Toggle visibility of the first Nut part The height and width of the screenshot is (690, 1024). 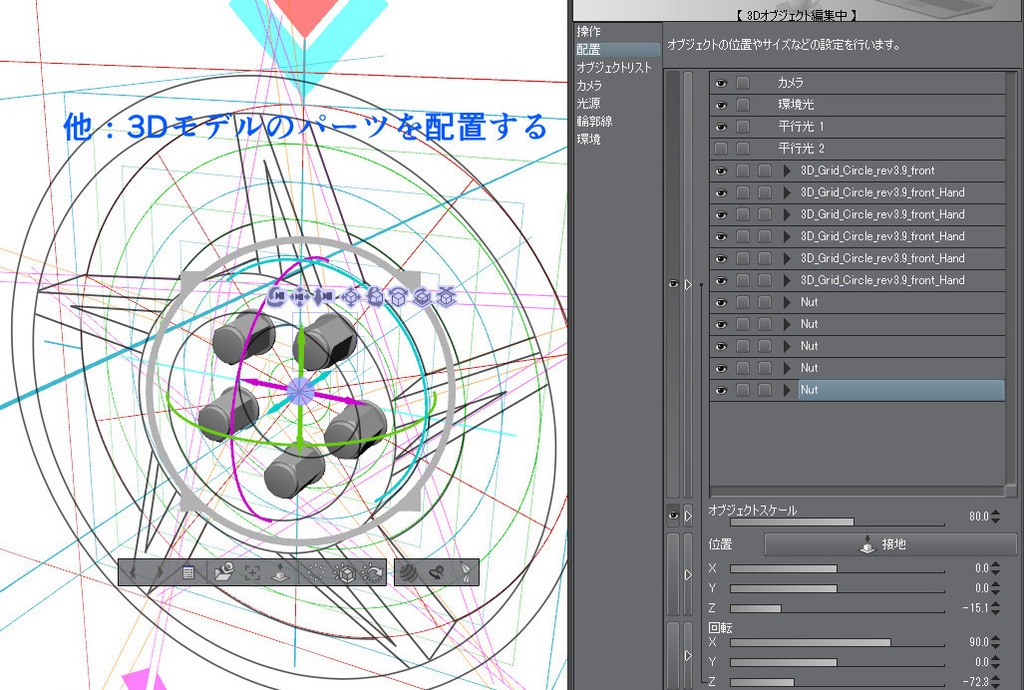coord(721,302)
